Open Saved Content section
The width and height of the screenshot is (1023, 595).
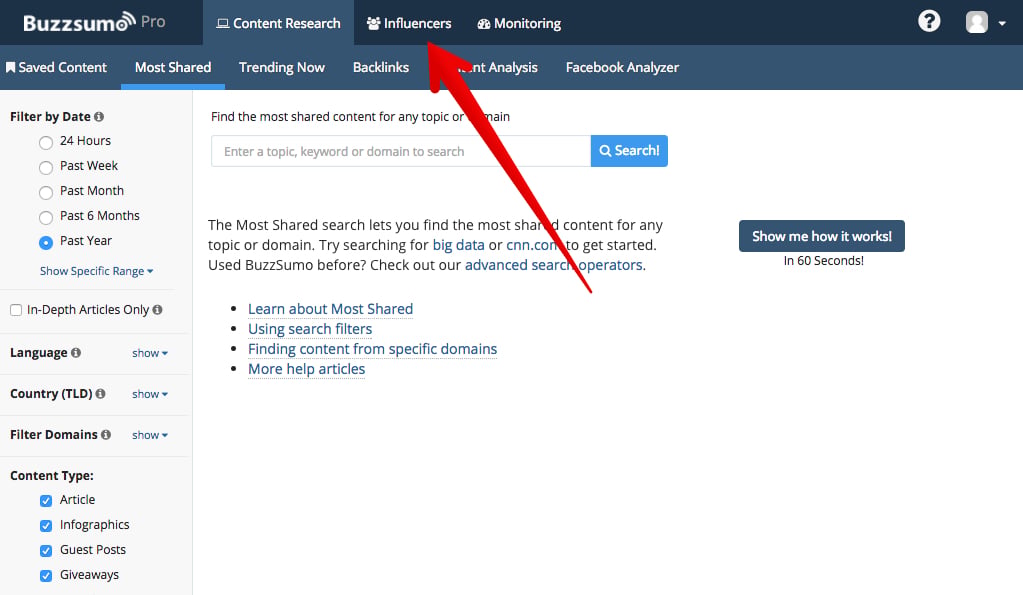tap(56, 67)
